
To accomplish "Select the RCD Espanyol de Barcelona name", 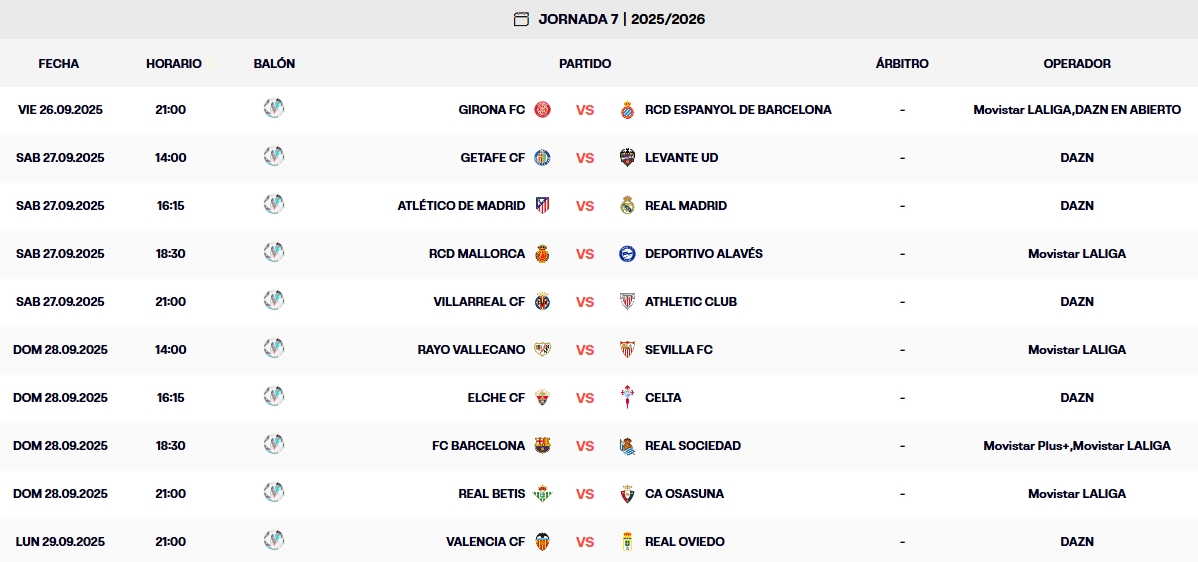I will coord(738,110).
